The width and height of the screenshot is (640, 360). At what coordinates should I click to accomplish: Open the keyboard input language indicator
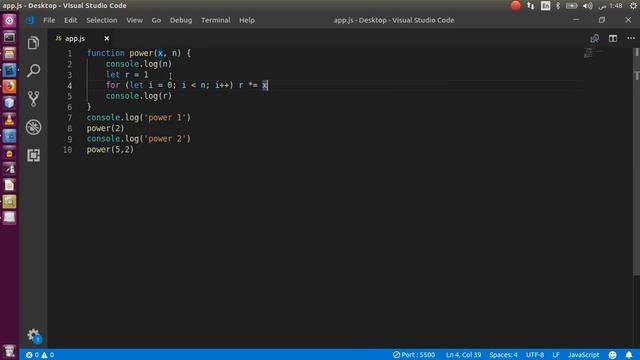click(x=545, y=6)
